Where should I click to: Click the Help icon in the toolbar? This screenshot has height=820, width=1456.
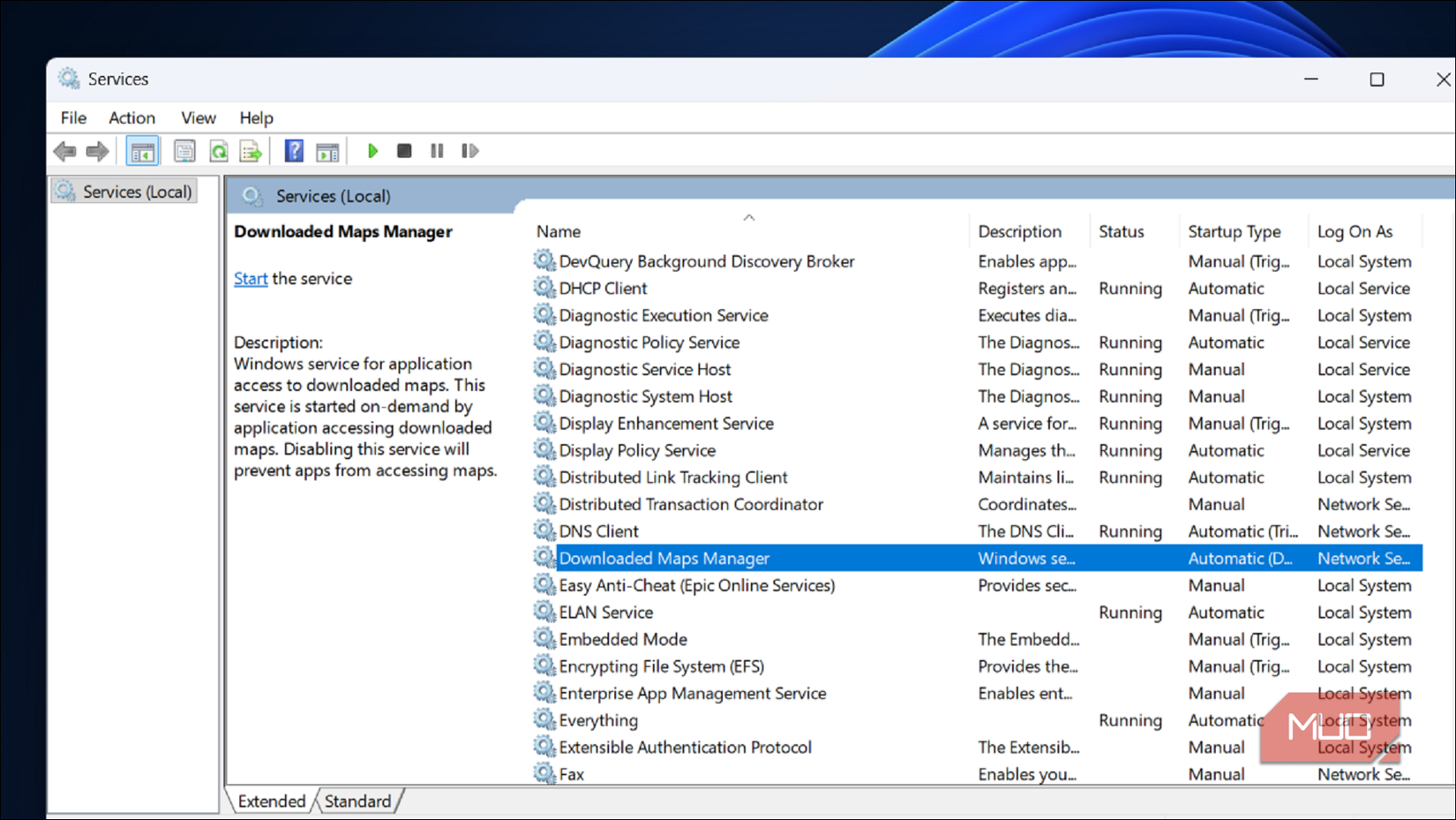click(x=293, y=151)
